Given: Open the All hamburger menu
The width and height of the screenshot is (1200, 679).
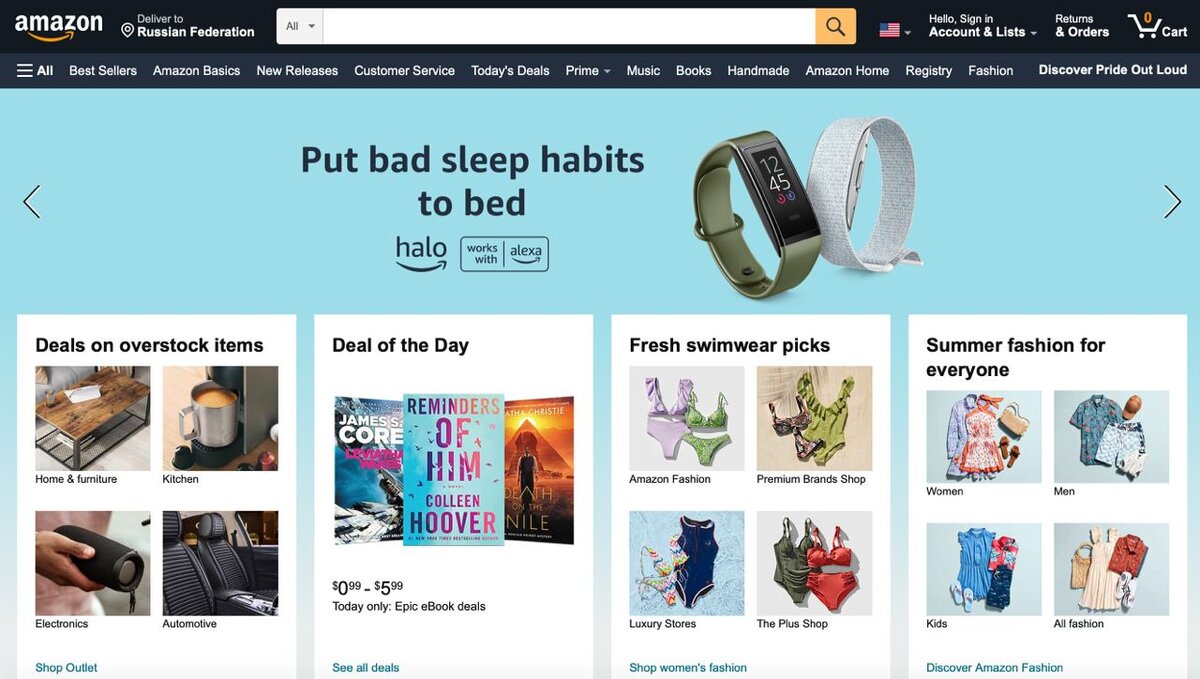Looking at the screenshot, I should (35, 70).
